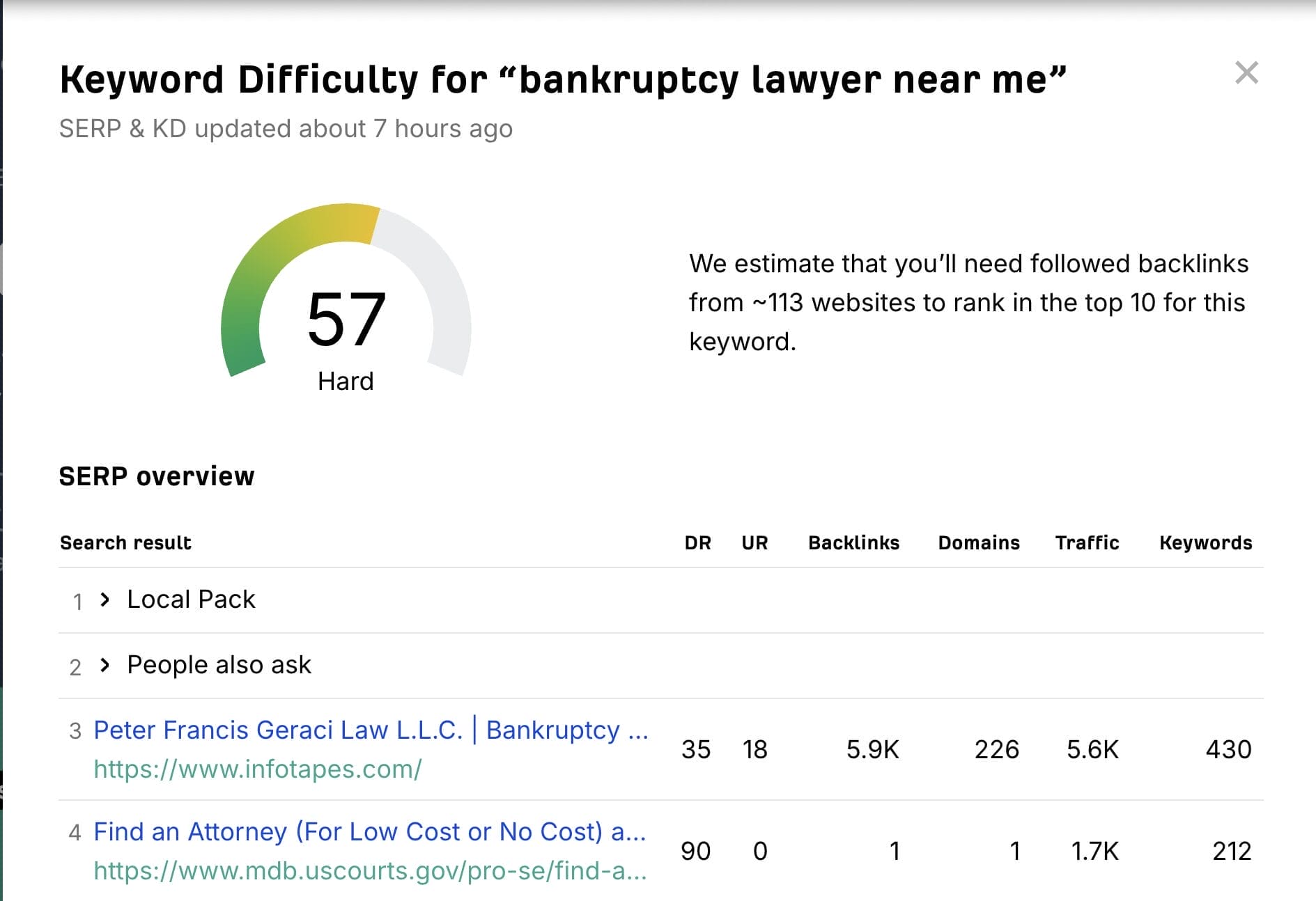Image resolution: width=1316 pixels, height=901 pixels.
Task: Click the backlinks estimate text
Action: pyautogui.click(x=967, y=301)
